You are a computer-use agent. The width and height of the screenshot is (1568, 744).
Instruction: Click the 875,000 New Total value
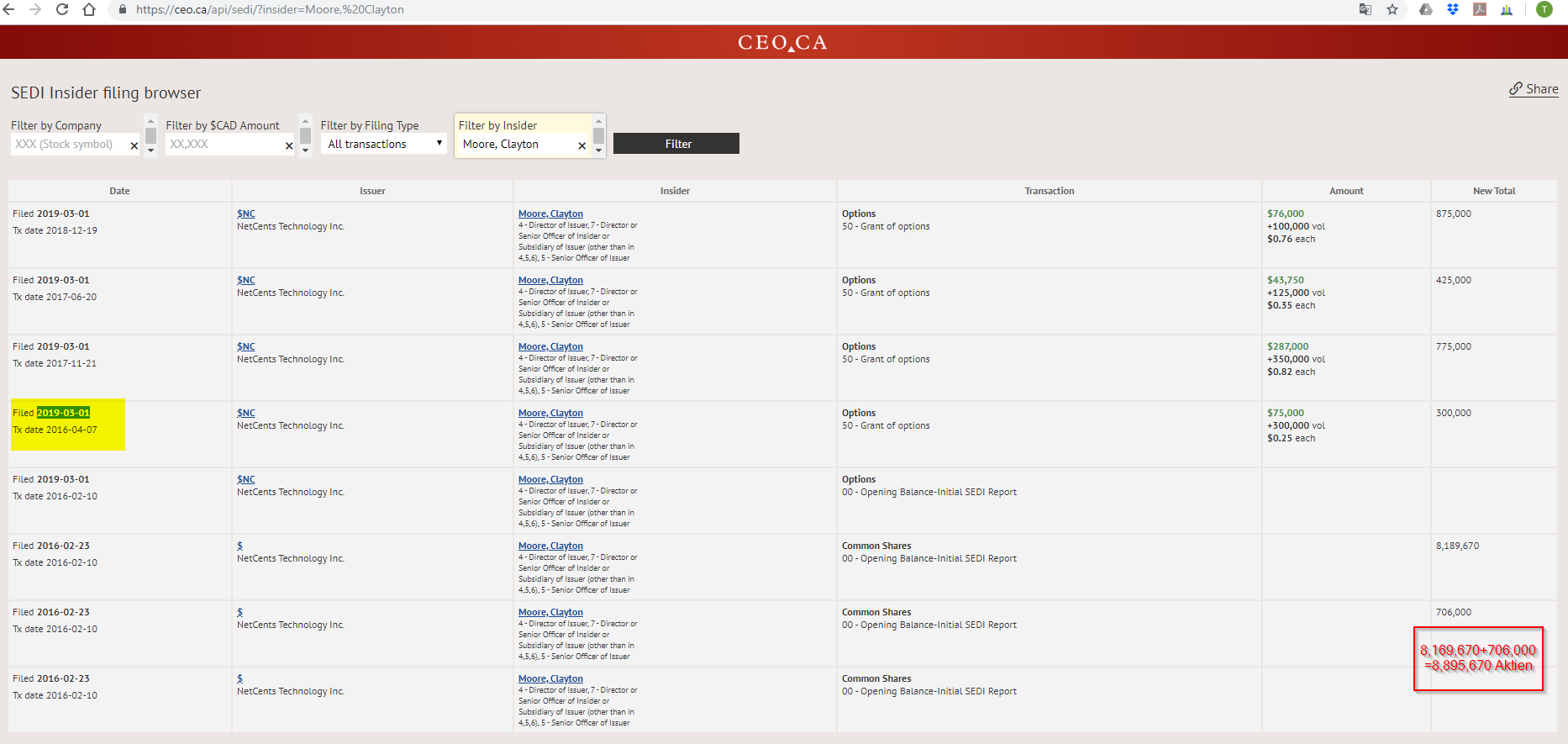(1454, 214)
